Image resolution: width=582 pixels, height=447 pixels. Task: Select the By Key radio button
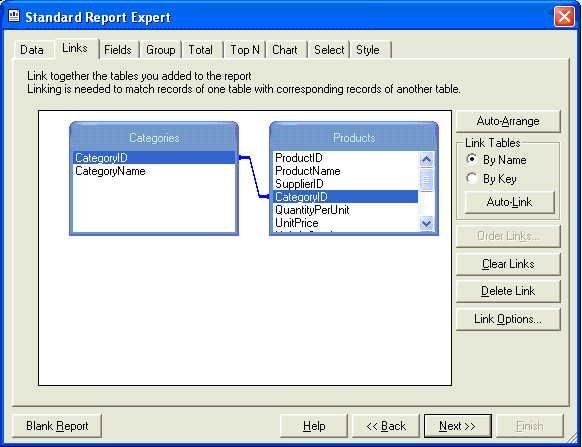click(472, 178)
